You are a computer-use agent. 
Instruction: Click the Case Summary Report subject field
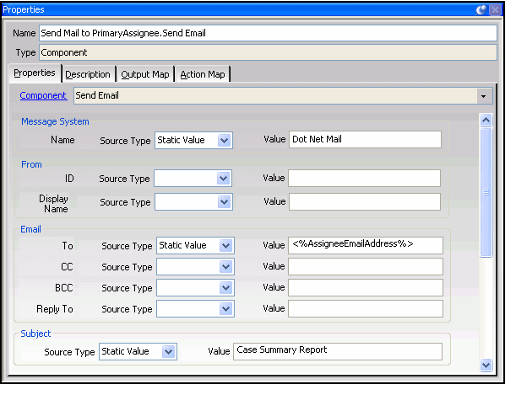pyautogui.click(x=338, y=352)
